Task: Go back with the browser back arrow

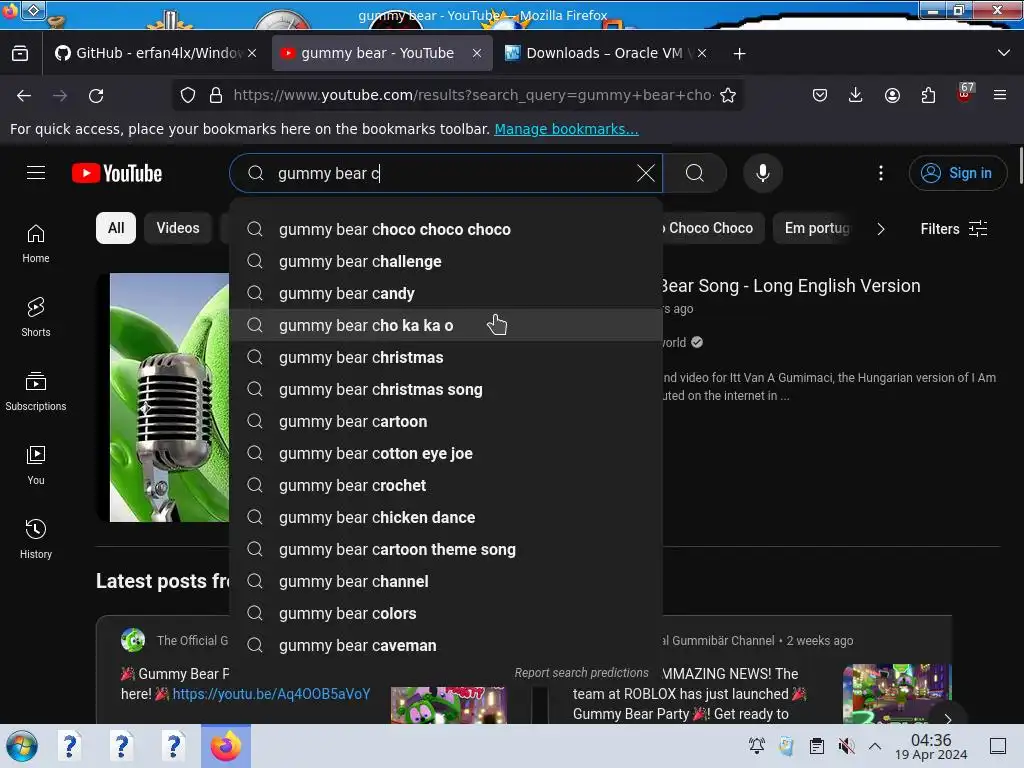Action: tap(24, 95)
